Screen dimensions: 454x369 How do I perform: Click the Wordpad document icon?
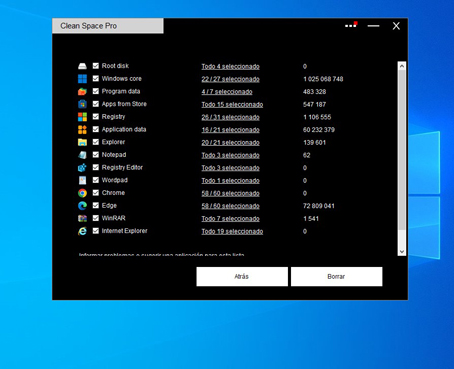tap(82, 180)
